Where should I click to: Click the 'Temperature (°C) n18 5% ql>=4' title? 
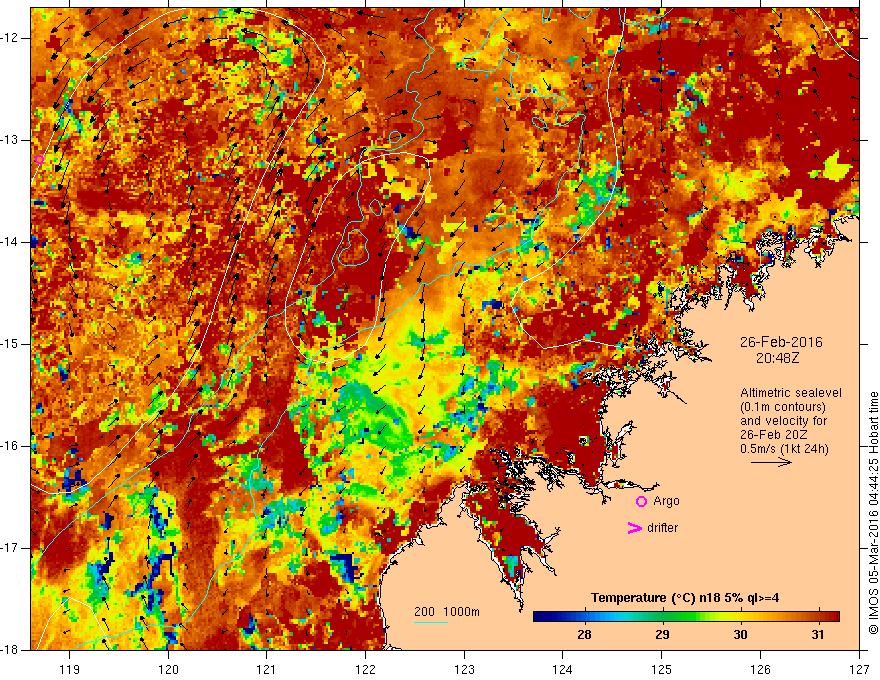pos(685,598)
